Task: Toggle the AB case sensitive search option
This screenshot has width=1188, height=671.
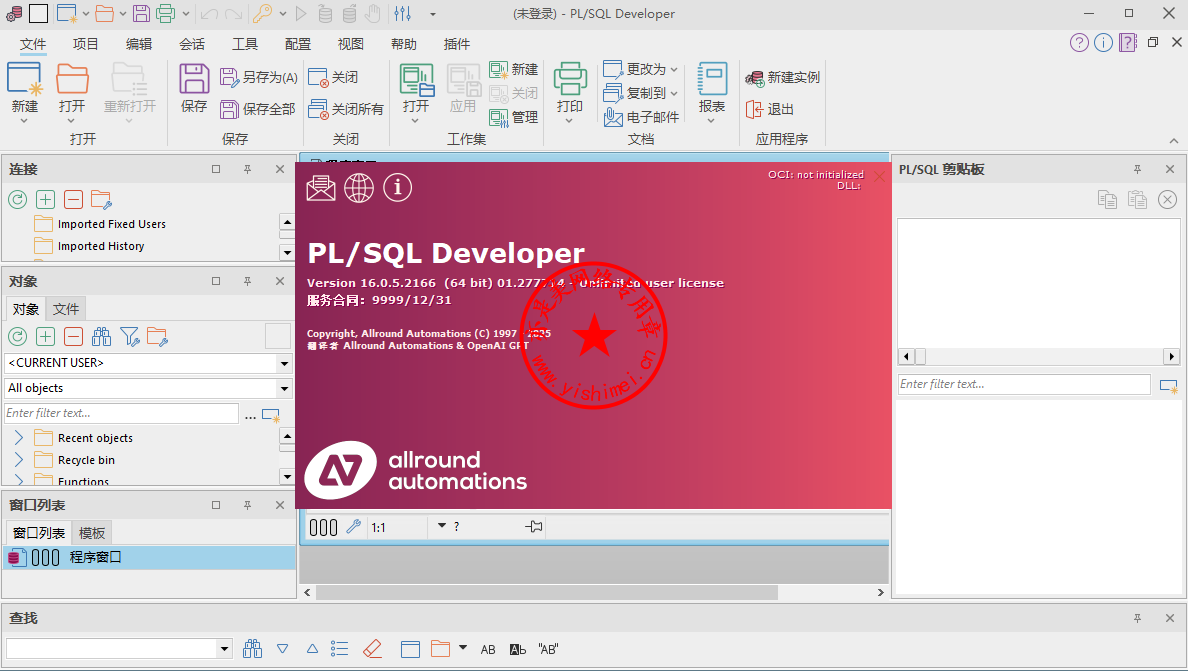Action: coord(488,650)
